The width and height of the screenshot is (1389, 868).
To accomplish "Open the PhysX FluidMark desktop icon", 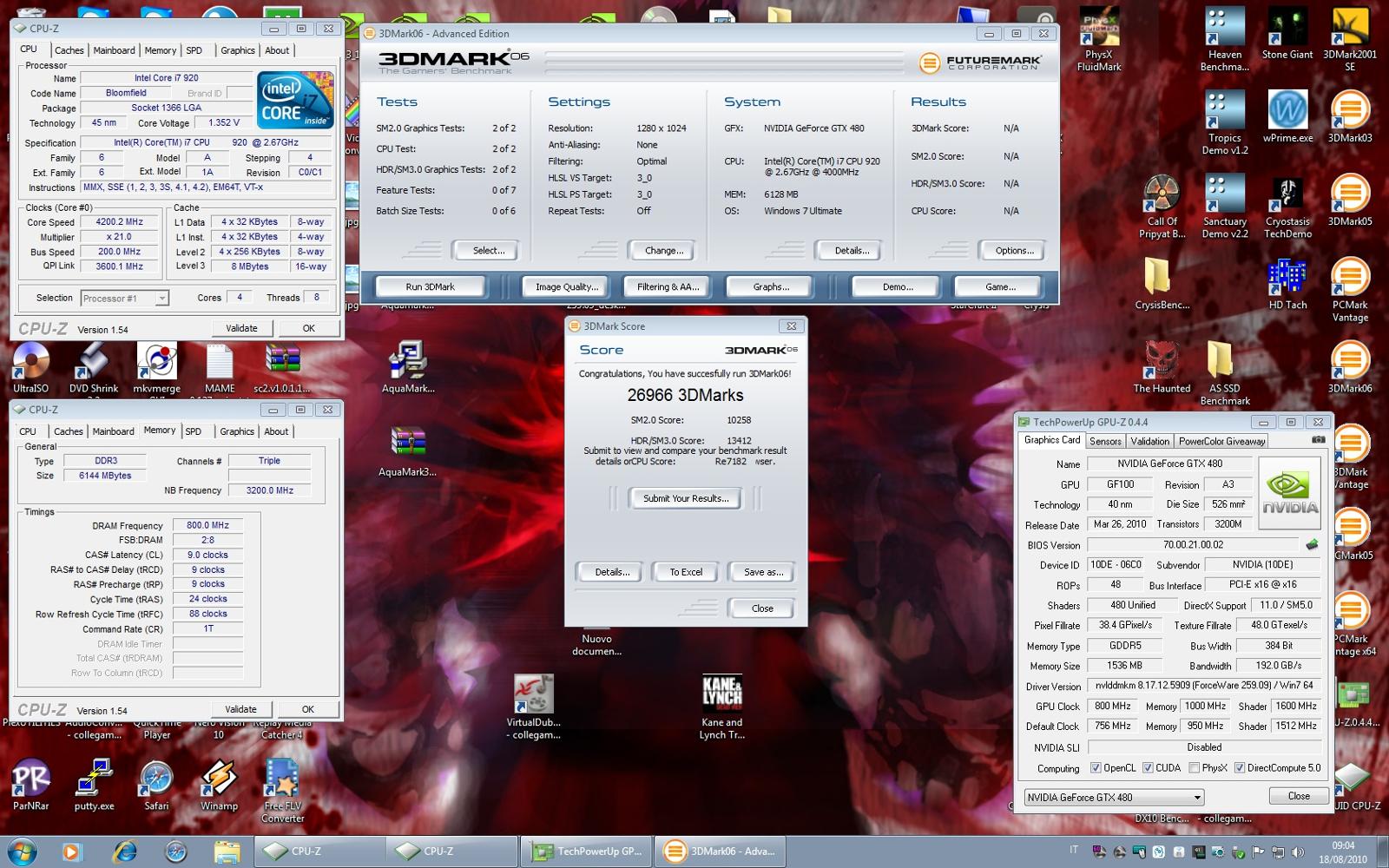I will coord(1099,38).
